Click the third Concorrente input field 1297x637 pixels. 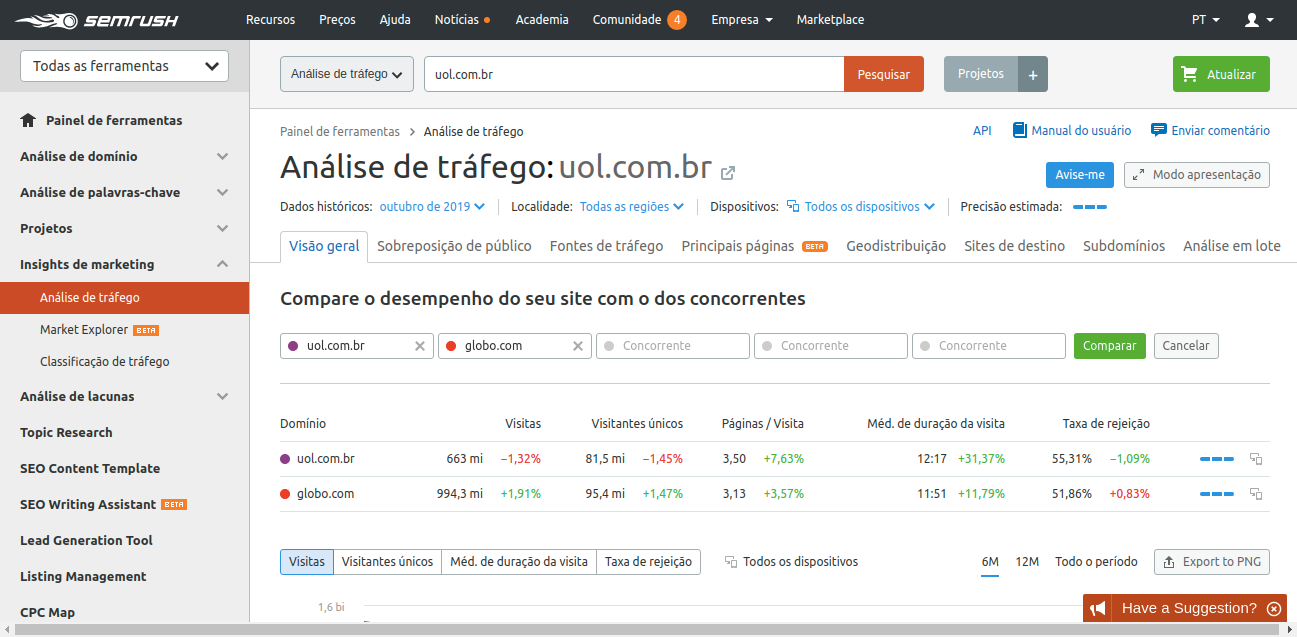tap(989, 346)
